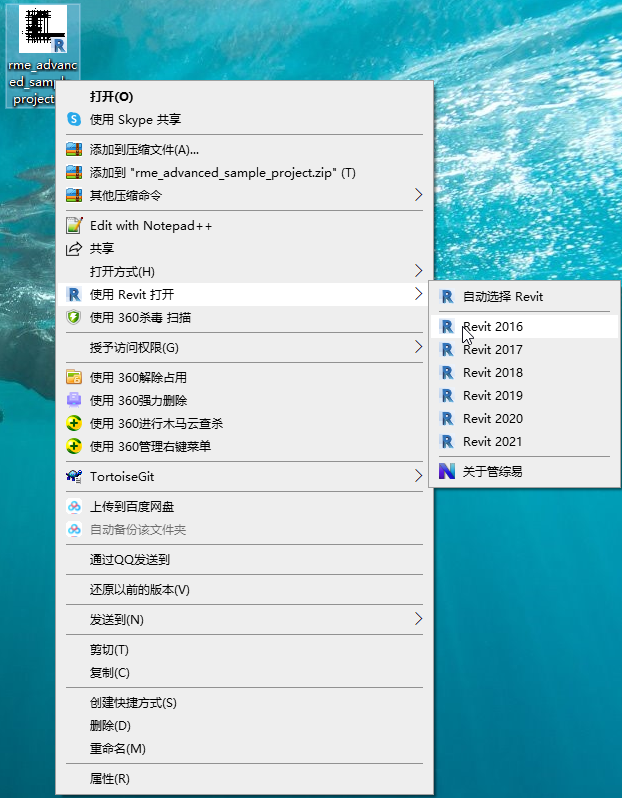Expand the TortoiseGit submenu arrow

point(418,476)
